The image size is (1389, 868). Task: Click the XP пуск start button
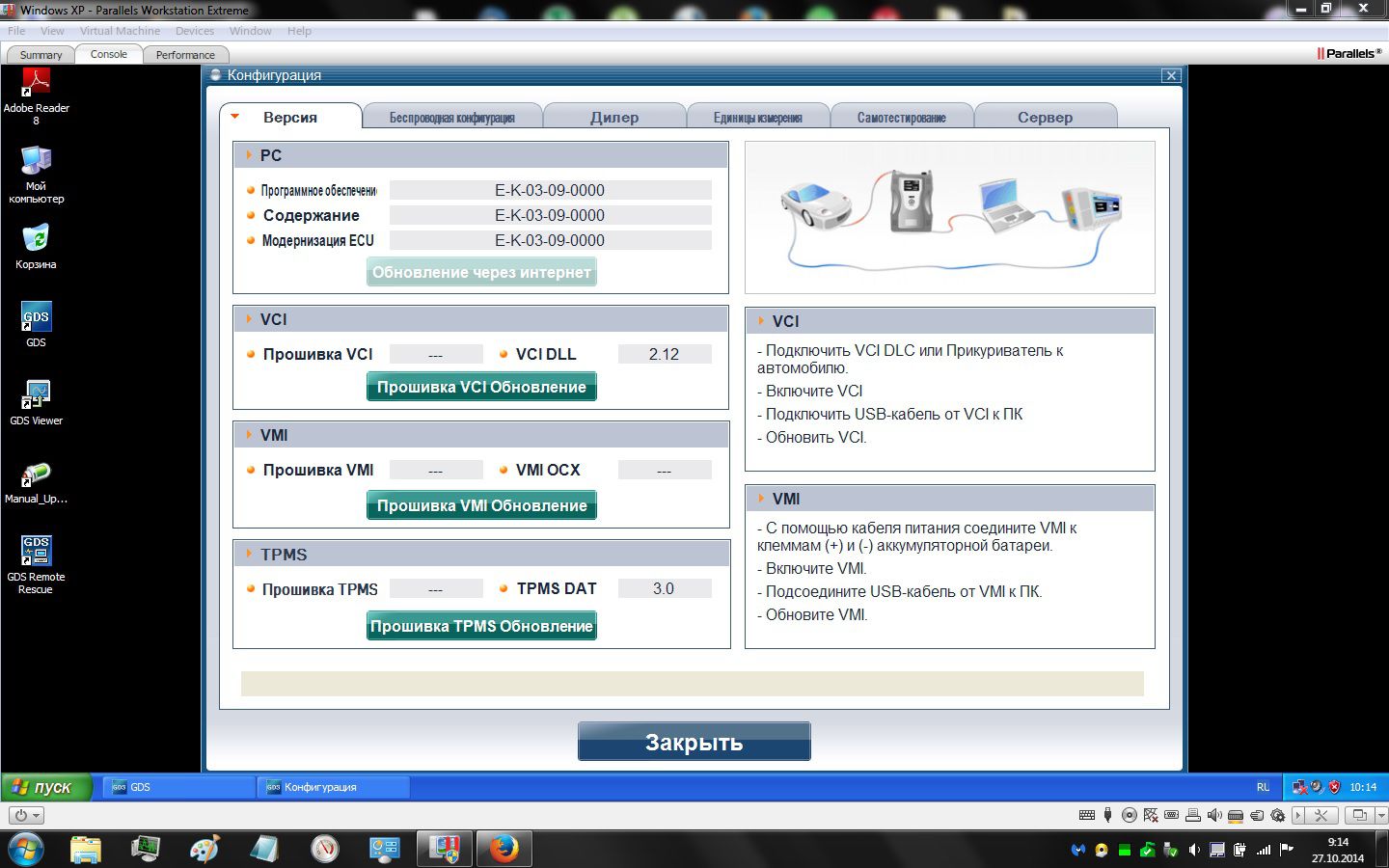tap(46, 787)
